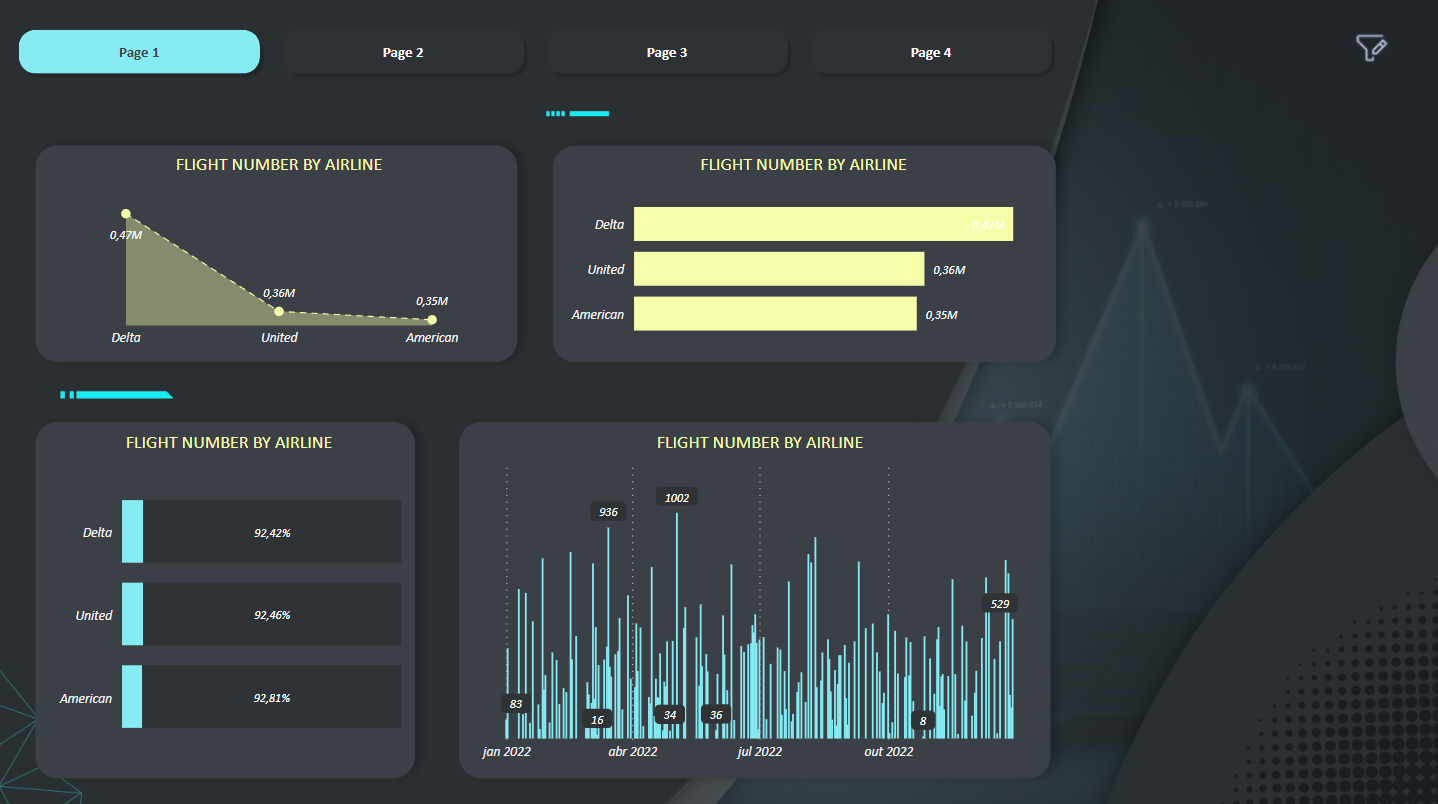Click the jul 2022 axis label
Screen dimensions: 1438x804
click(x=760, y=751)
